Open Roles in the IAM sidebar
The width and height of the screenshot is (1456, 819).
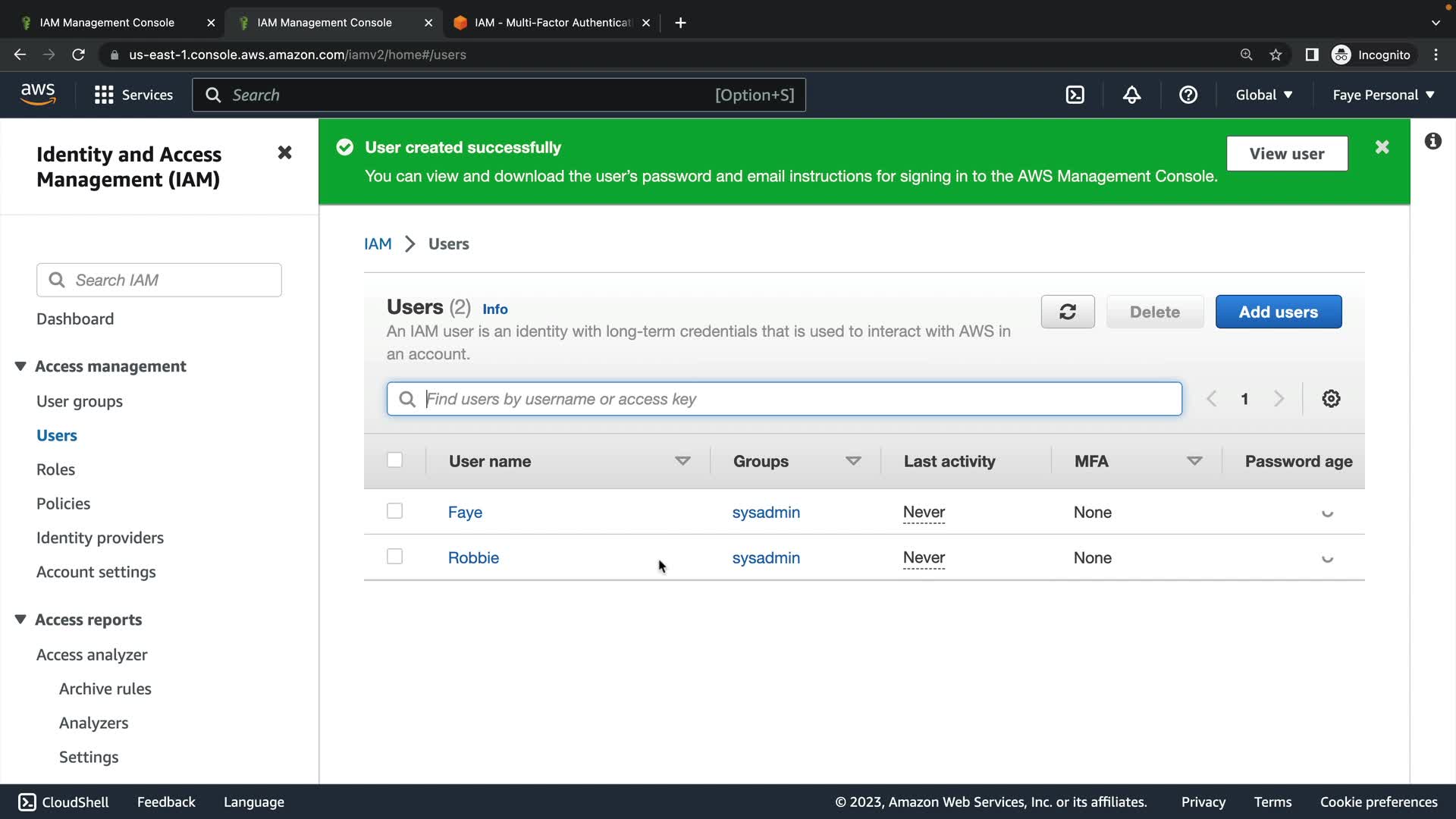click(55, 469)
